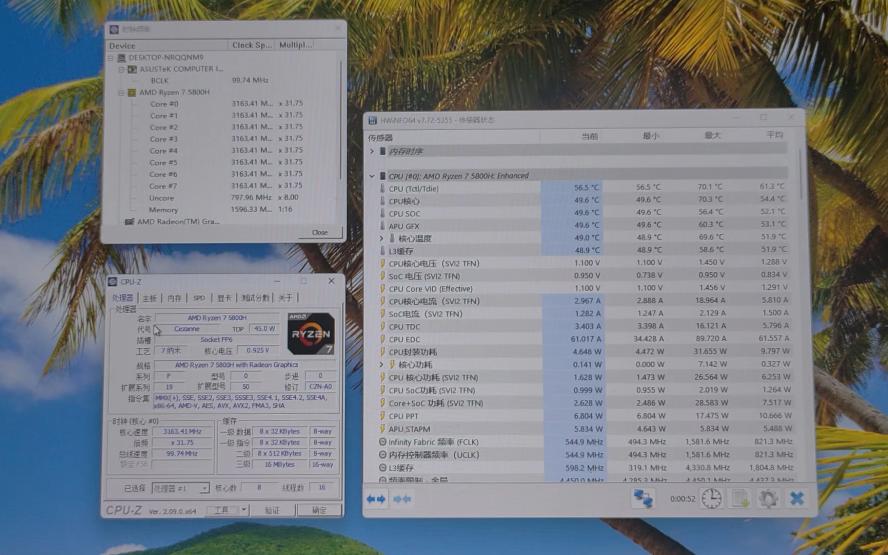The width and height of the screenshot is (888, 555).
Task: Click thermometer icon beside APU GFX
Action: coord(383,226)
